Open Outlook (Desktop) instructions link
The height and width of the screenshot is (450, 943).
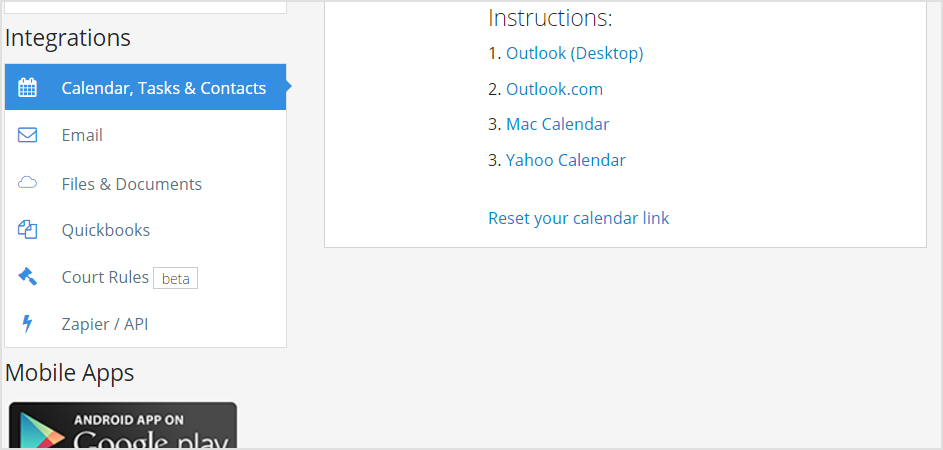[x=575, y=53]
